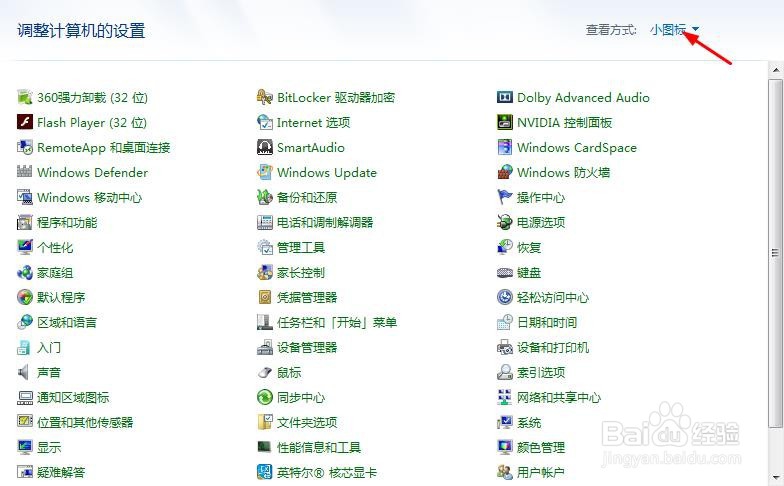
Task: Open the 管理工具 link
Action: click(x=301, y=248)
